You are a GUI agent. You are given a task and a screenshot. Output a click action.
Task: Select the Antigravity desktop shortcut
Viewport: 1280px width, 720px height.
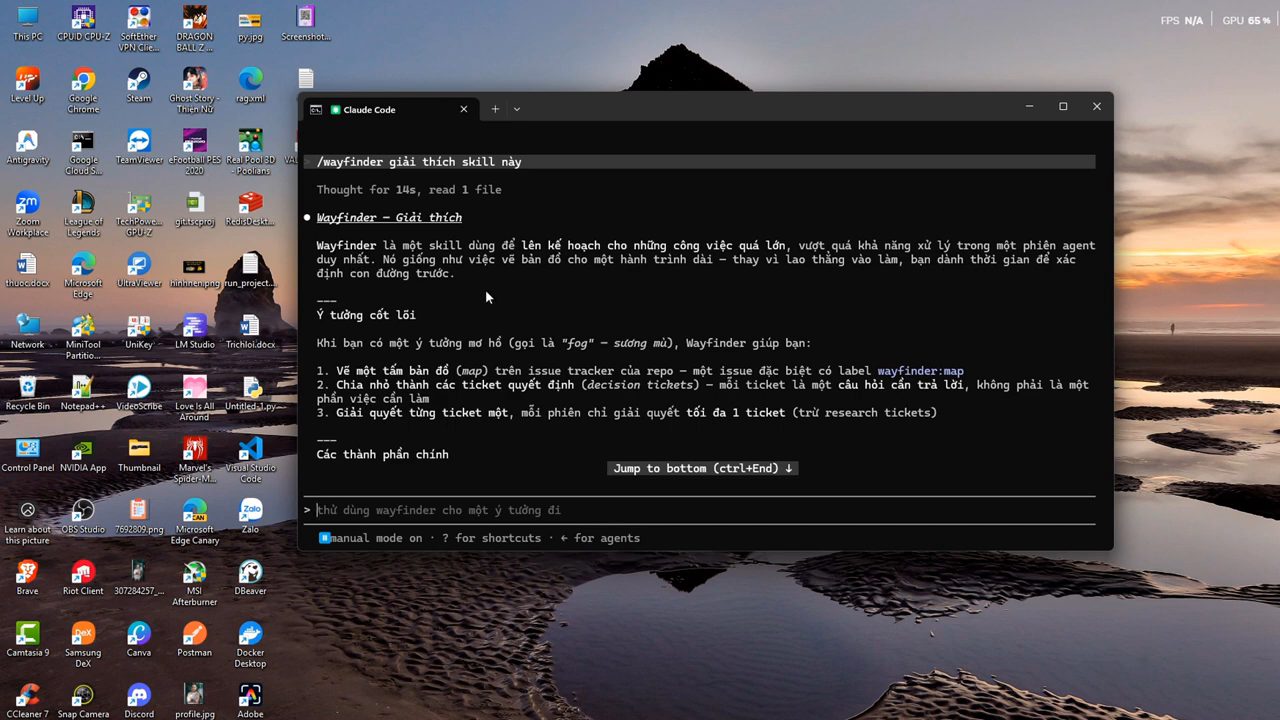click(x=27, y=147)
